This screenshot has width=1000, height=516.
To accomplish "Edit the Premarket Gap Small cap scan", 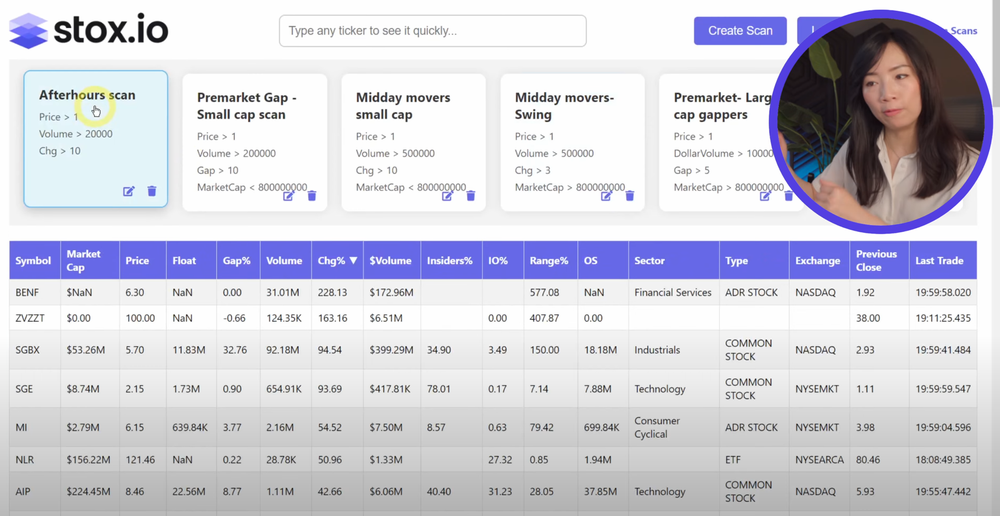I will pyautogui.click(x=288, y=196).
